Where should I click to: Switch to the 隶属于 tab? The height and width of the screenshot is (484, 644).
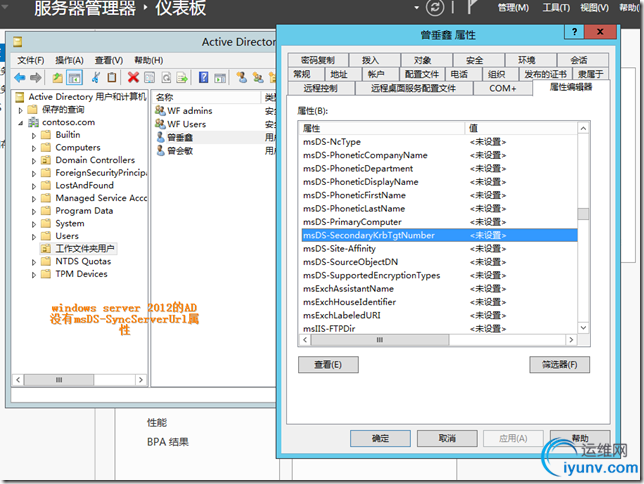click(x=591, y=74)
